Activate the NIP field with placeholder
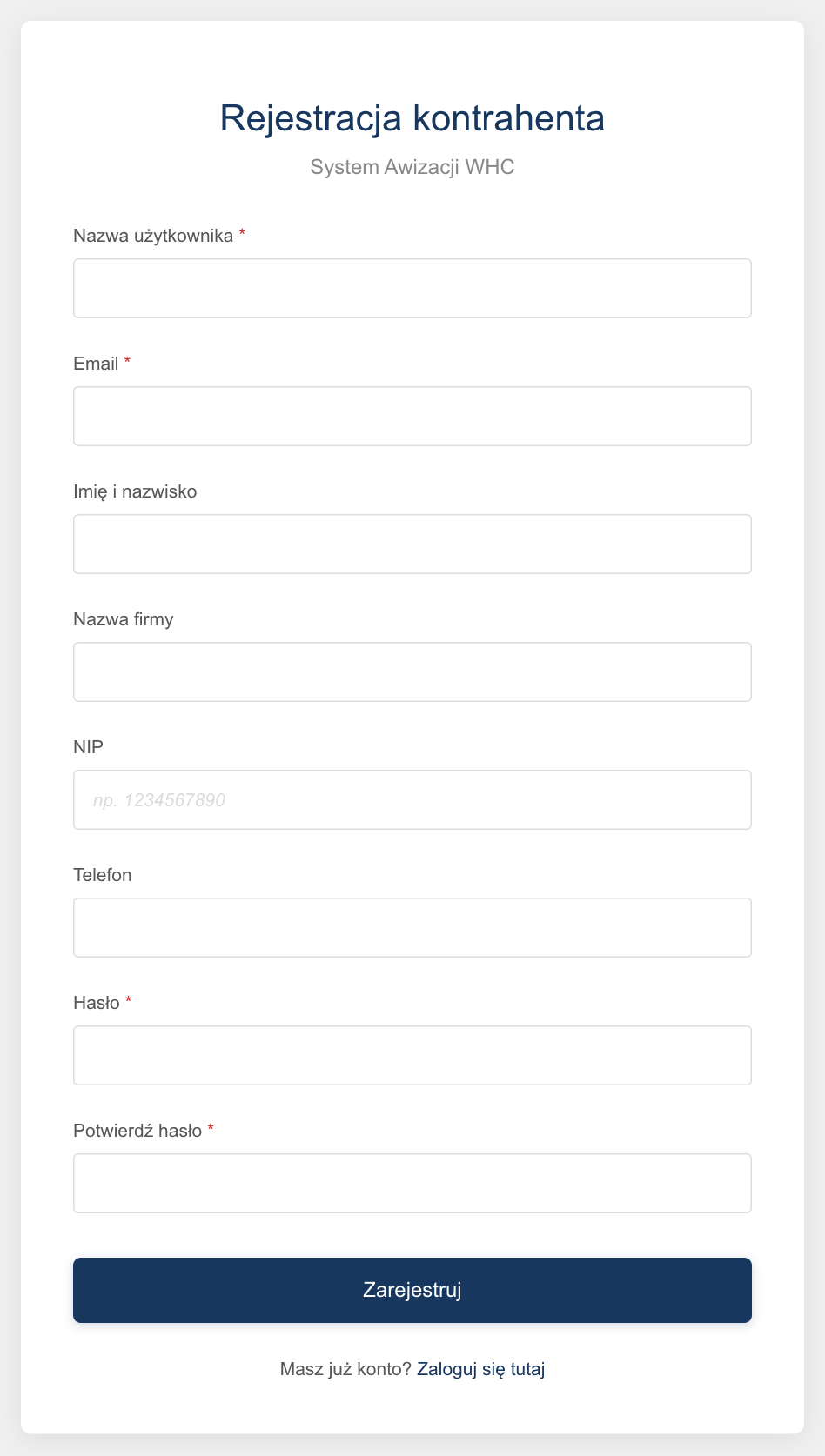 (412, 799)
